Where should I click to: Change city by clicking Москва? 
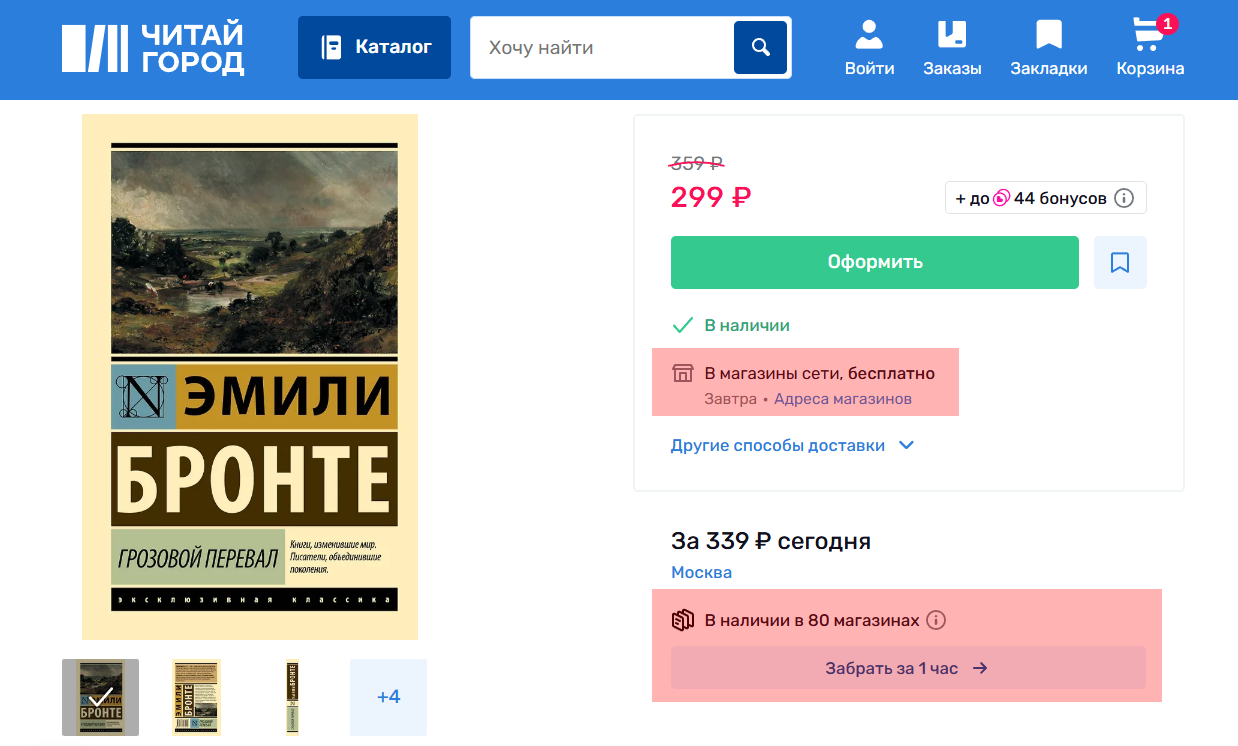point(701,572)
